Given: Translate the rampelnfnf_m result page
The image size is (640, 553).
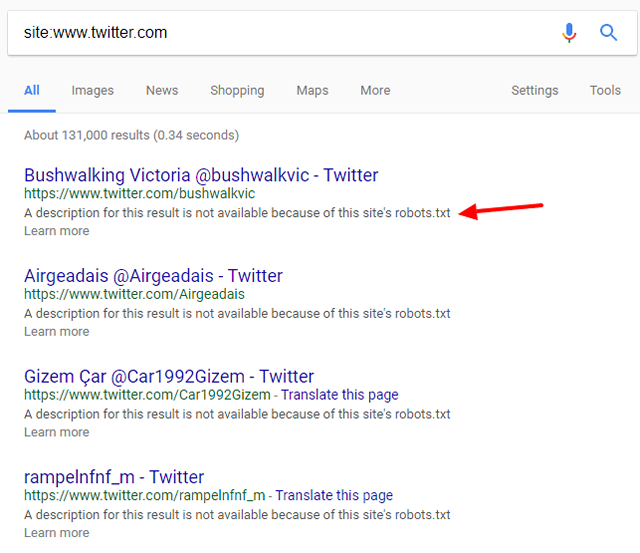Looking at the screenshot, I should coord(334,496).
